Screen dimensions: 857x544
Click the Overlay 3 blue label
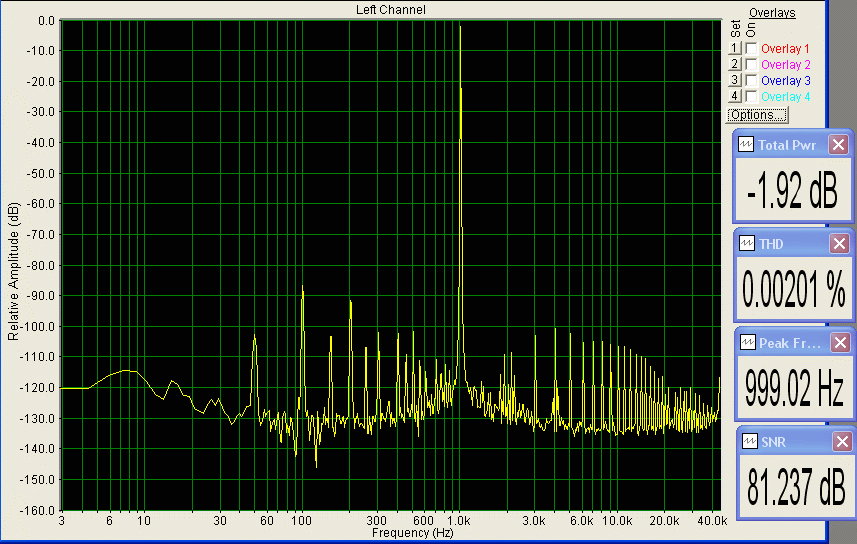tap(786, 80)
